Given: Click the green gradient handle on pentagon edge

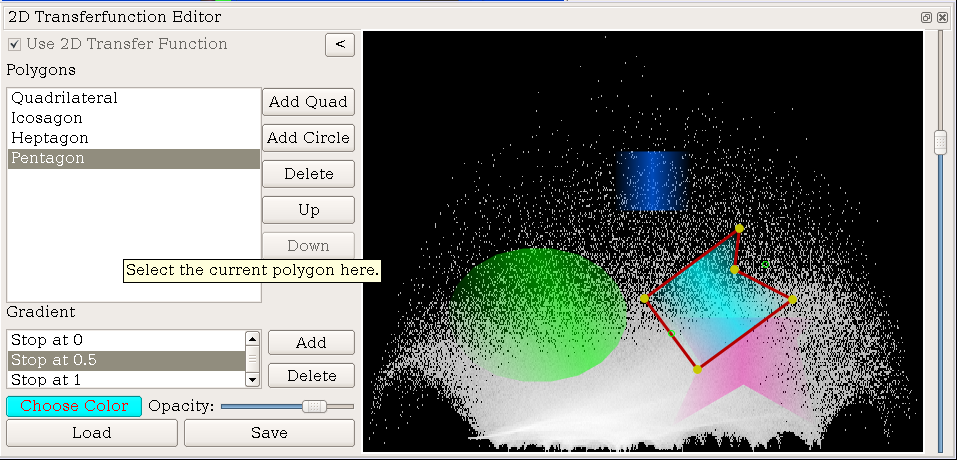Looking at the screenshot, I should [671, 334].
